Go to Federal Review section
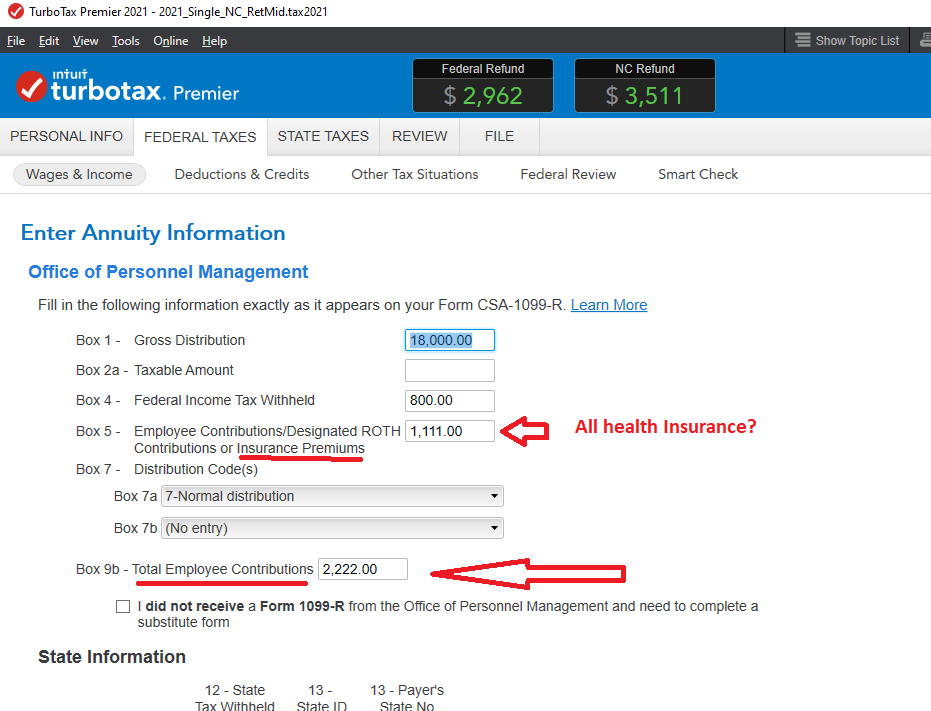 click(x=568, y=174)
